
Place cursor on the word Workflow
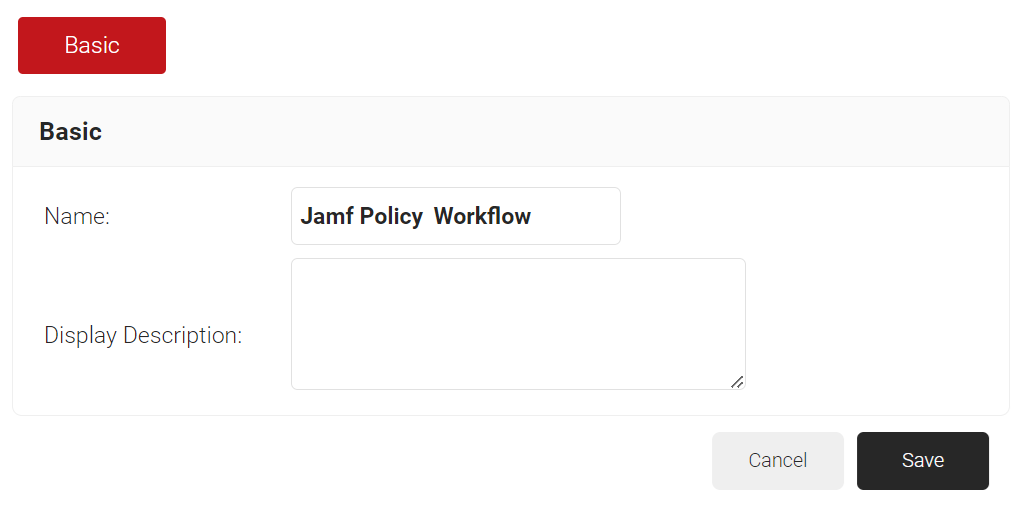[482, 216]
